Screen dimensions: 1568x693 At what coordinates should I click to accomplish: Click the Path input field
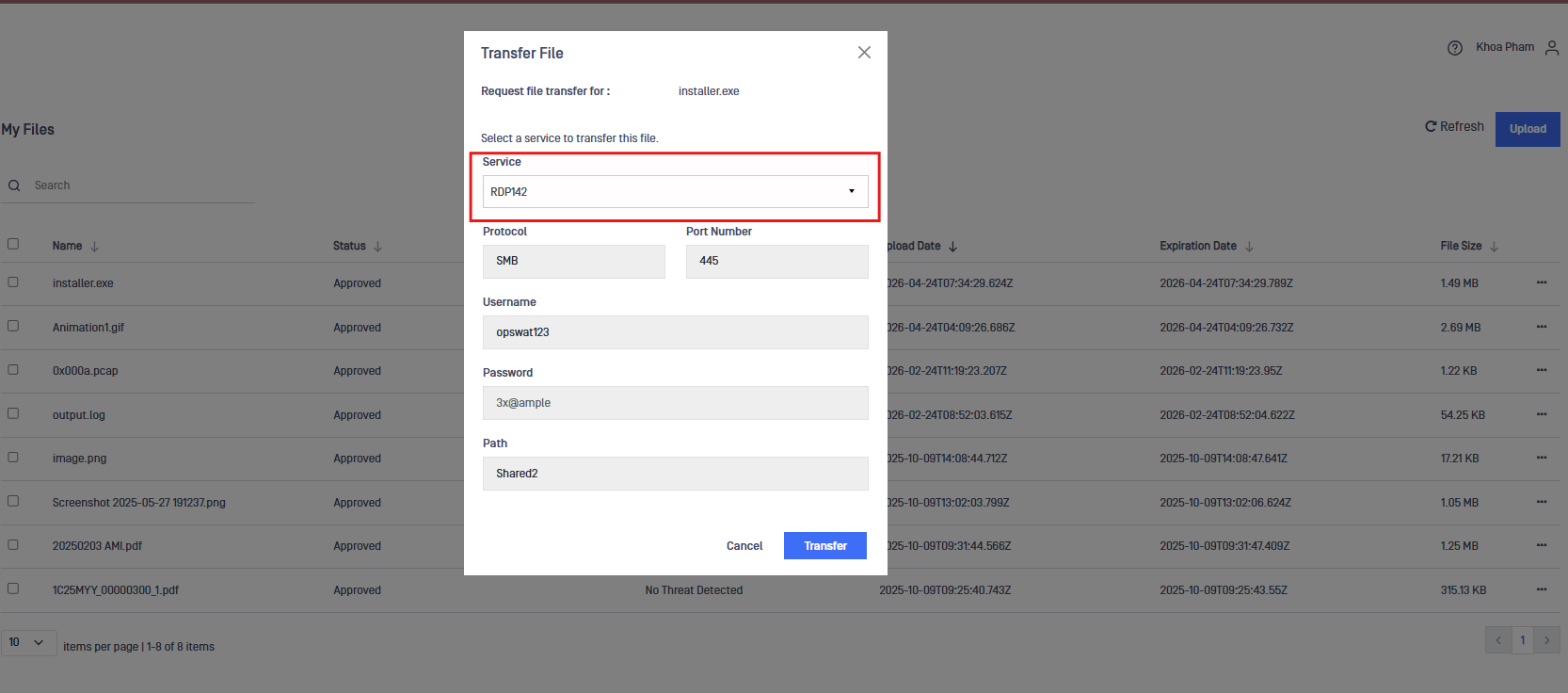tap(675, 474)
